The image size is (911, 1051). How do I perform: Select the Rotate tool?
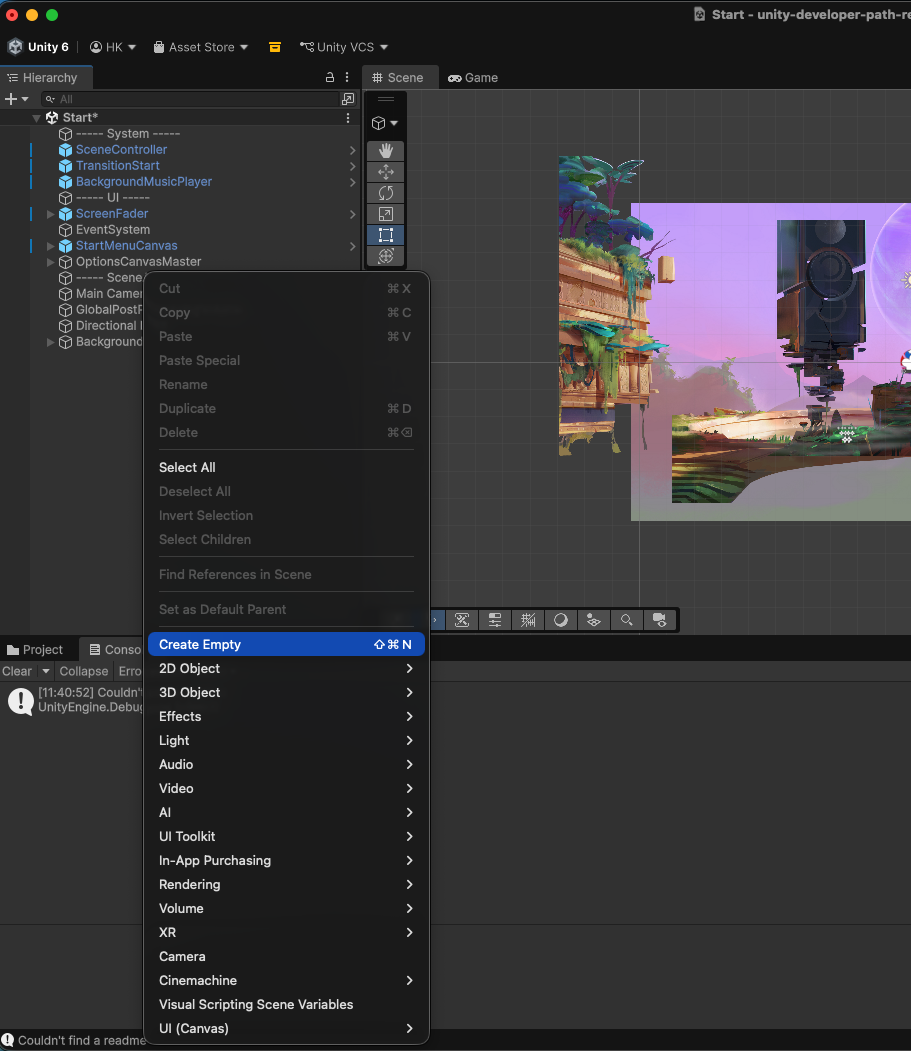pos(385,193)
